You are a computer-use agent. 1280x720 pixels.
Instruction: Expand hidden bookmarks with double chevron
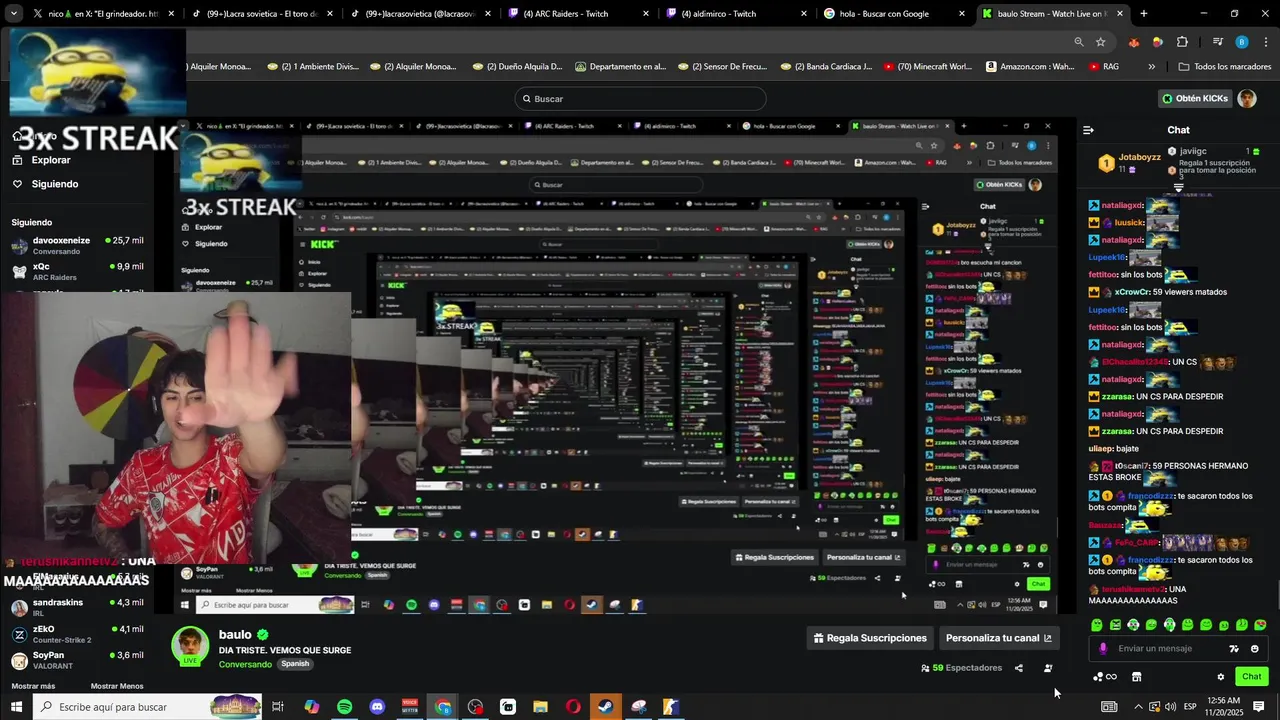pos(1151,67)
